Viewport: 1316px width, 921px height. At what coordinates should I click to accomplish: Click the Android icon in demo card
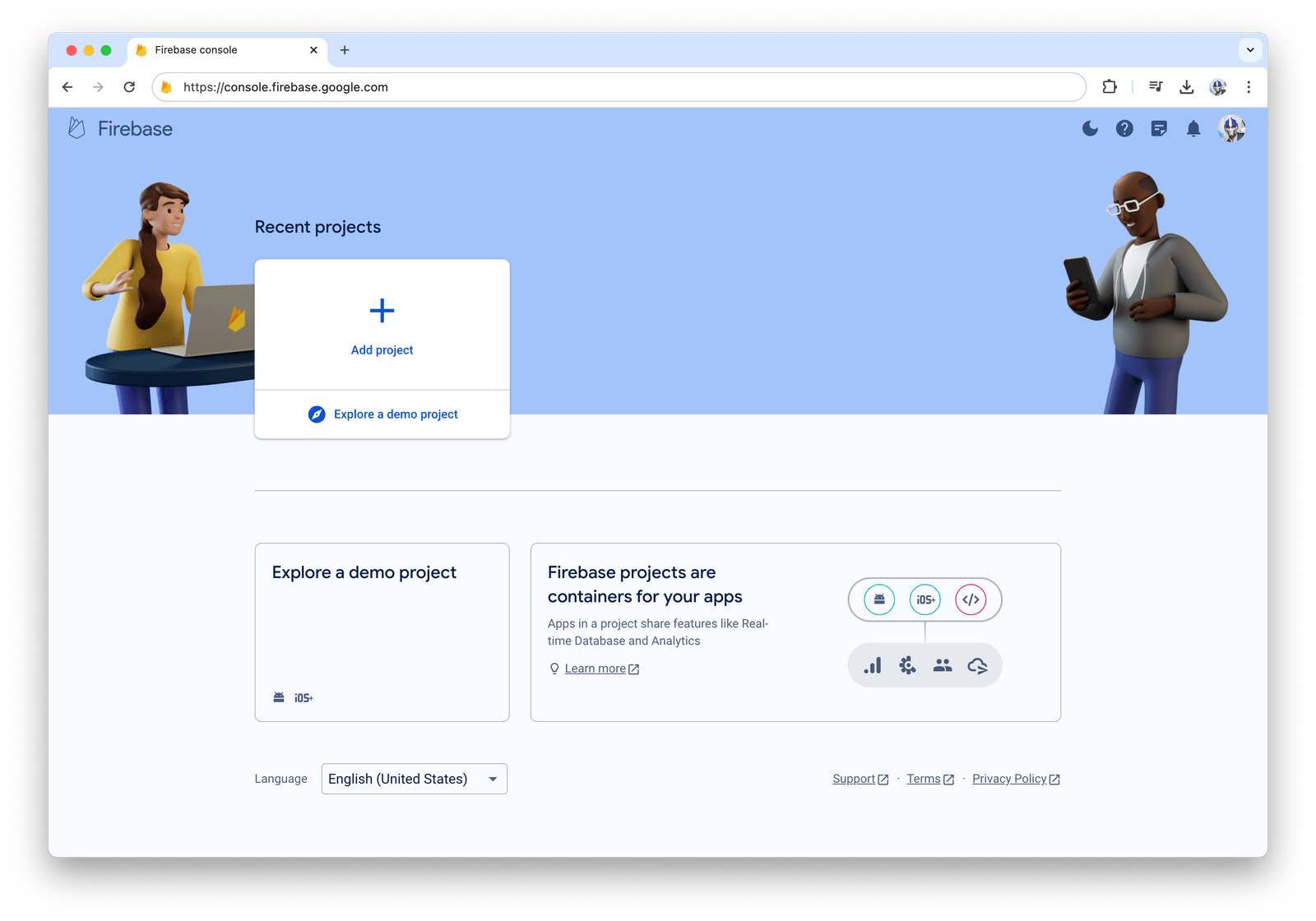279,697
